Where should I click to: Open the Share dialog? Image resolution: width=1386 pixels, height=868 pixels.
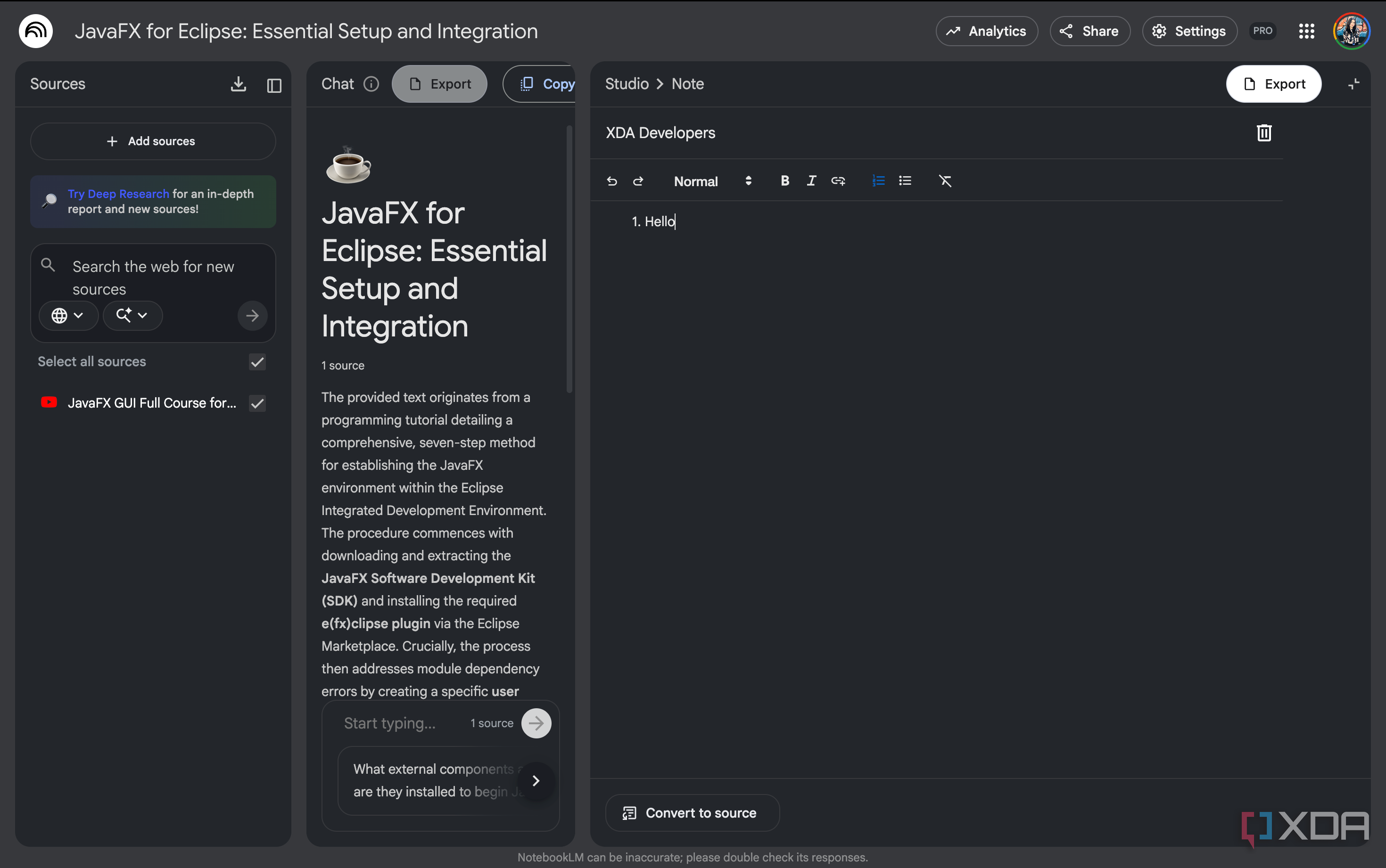tap(1090, 31)
